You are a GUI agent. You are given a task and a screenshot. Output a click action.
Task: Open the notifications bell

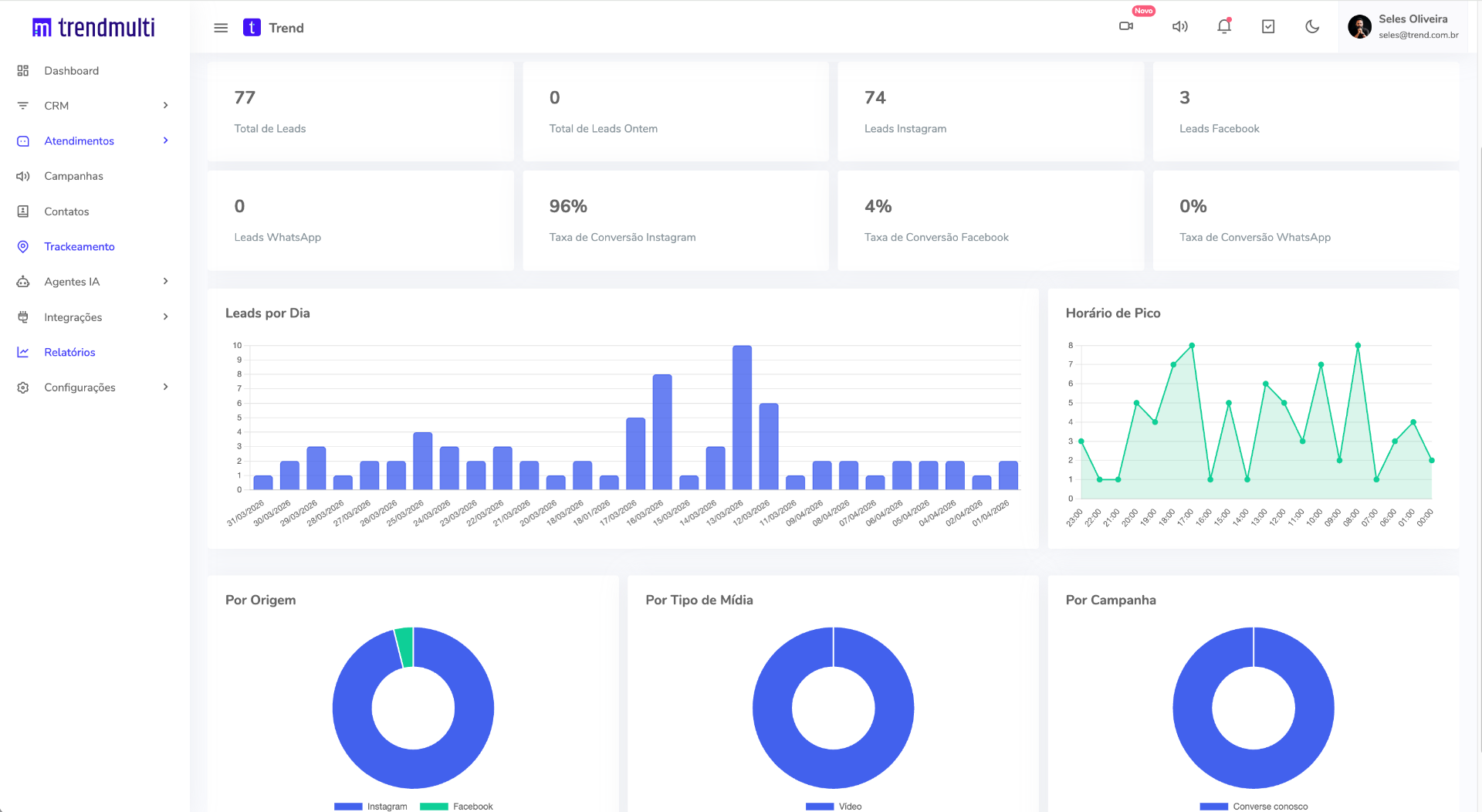(x=1224, y=26)
